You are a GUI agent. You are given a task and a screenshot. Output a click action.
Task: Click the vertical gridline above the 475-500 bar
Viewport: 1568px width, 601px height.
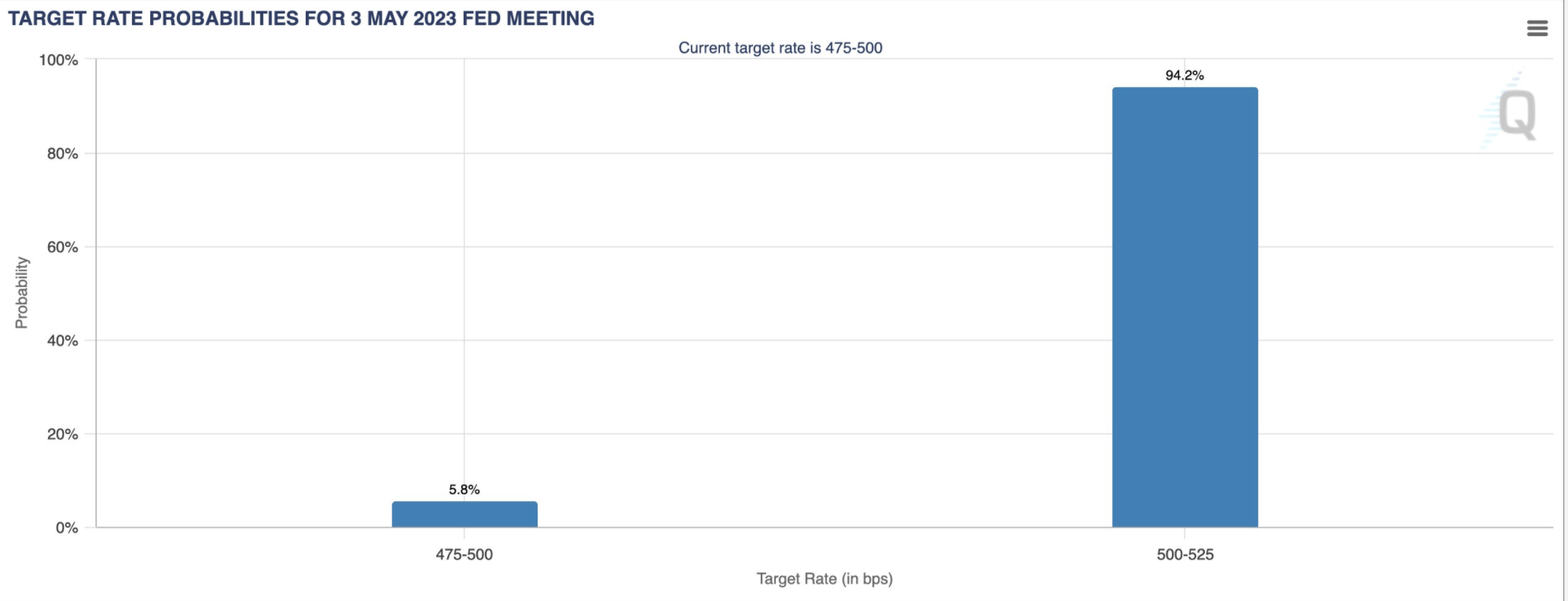tap(465, 275)
